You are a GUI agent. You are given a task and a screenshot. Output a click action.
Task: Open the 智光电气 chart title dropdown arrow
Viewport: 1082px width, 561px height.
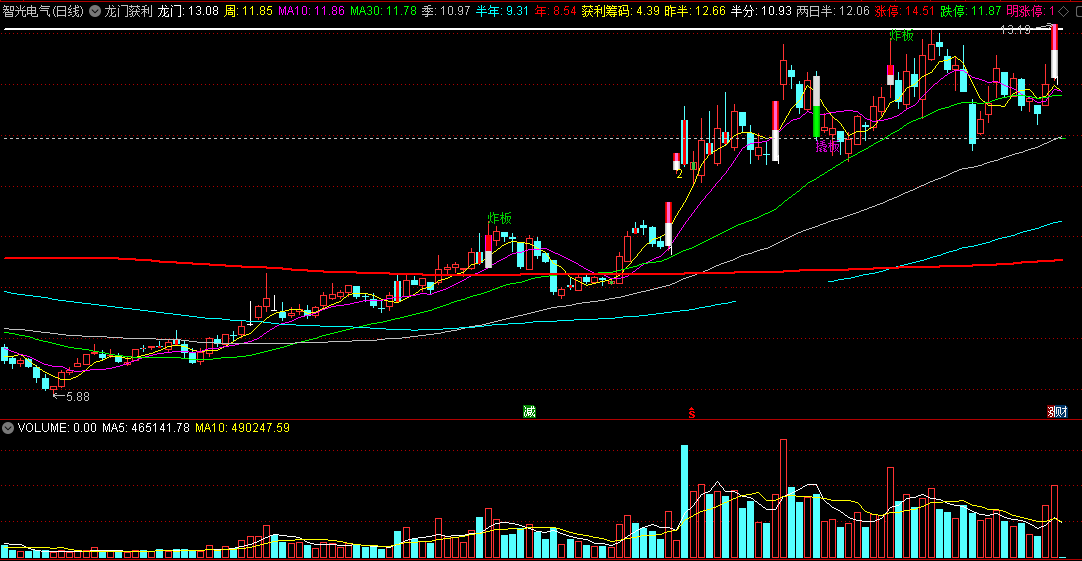click(95, 11)
